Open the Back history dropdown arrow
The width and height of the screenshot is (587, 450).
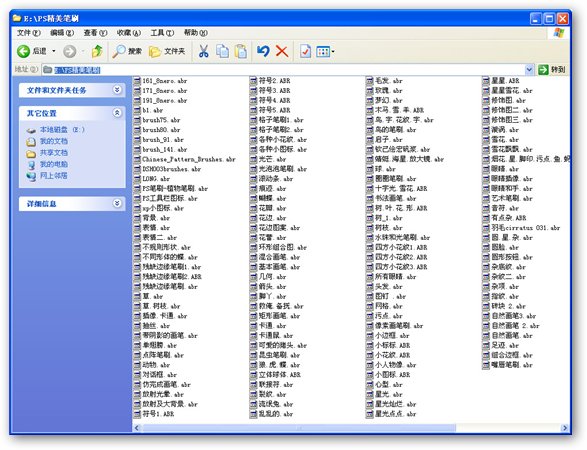pyautogui.click(x=54, y=51)
